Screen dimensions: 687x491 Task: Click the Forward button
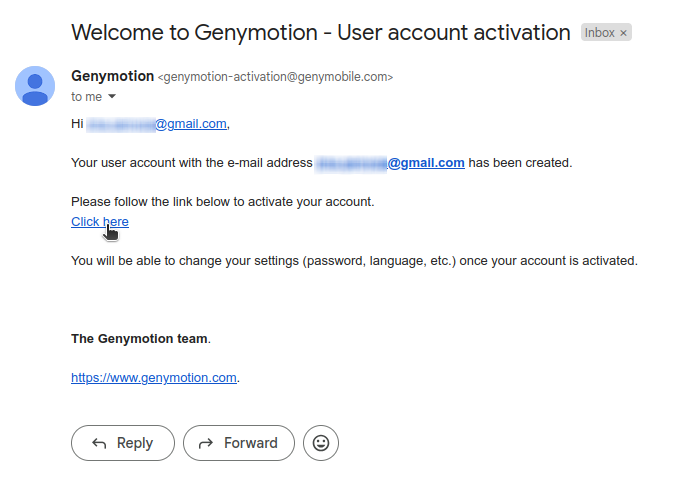point(239,443)
